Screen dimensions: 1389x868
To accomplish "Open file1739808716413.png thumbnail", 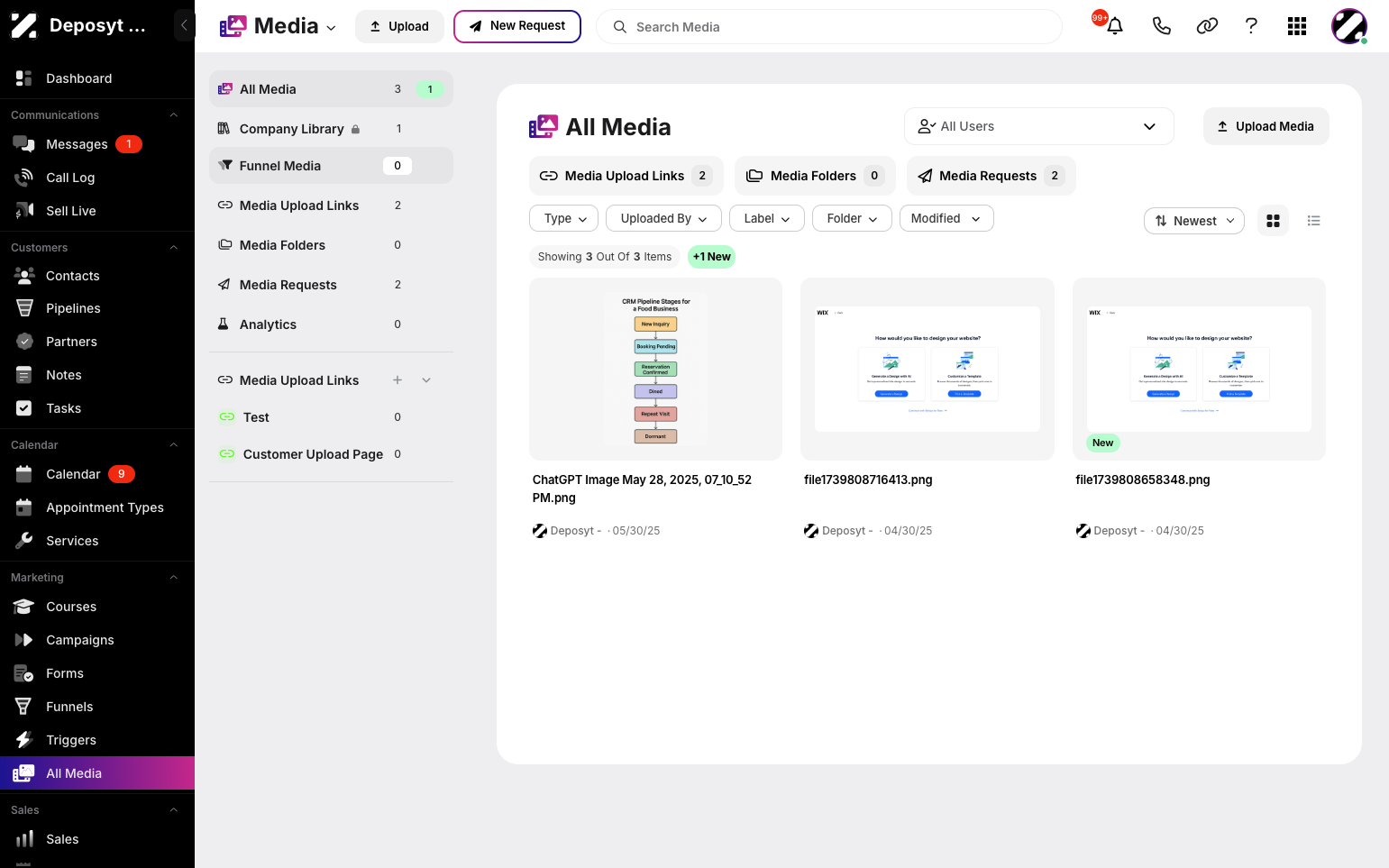I will click(928, 370).
